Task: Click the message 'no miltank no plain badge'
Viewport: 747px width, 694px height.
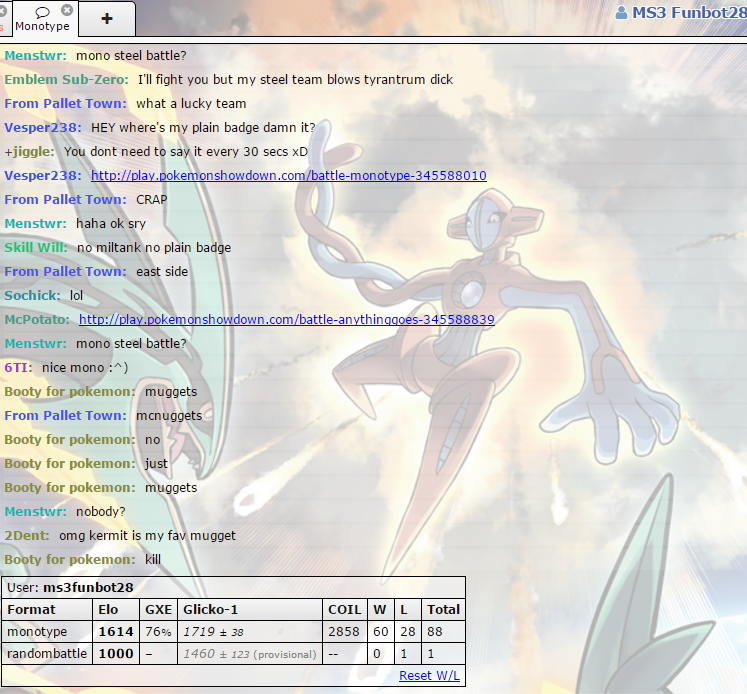Action: (x=154, y=248)
